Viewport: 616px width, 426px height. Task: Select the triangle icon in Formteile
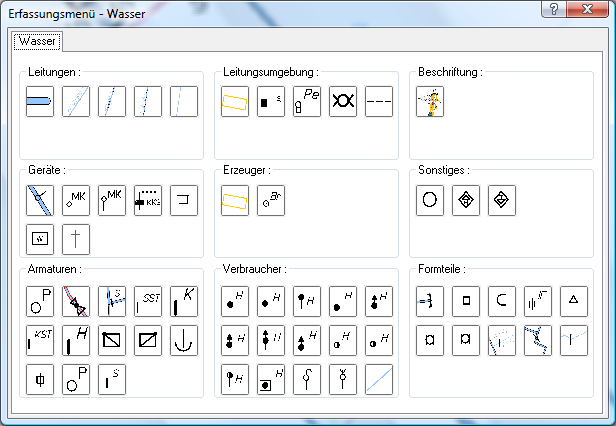click(x=574, y=301)
